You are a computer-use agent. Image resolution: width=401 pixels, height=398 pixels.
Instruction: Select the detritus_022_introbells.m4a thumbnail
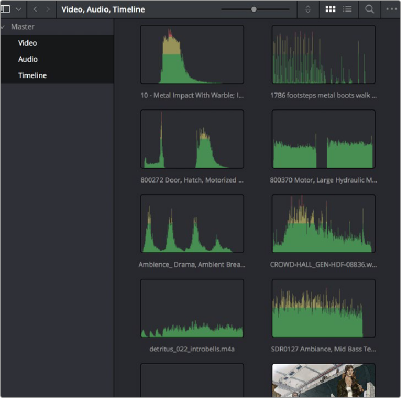[x=192, y=308]
